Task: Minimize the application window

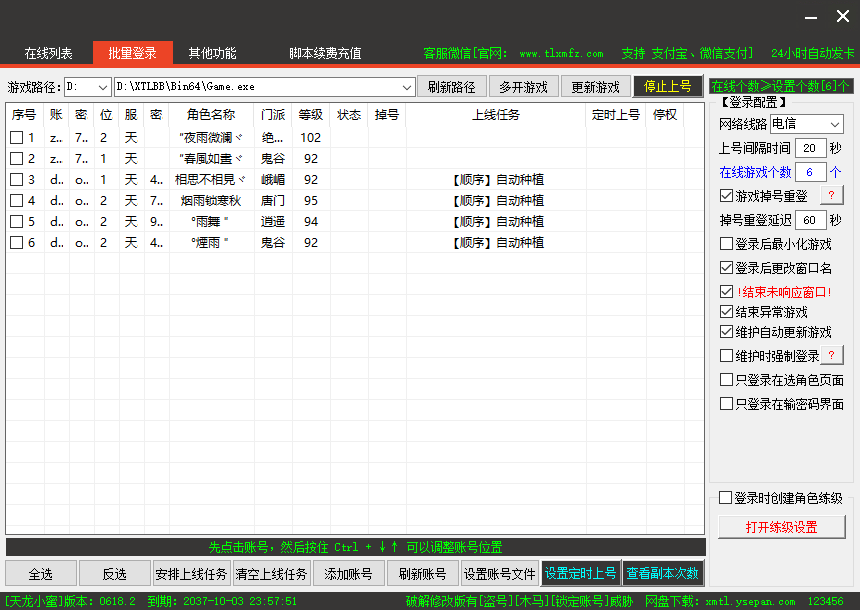Action: (x=811, y=17)
